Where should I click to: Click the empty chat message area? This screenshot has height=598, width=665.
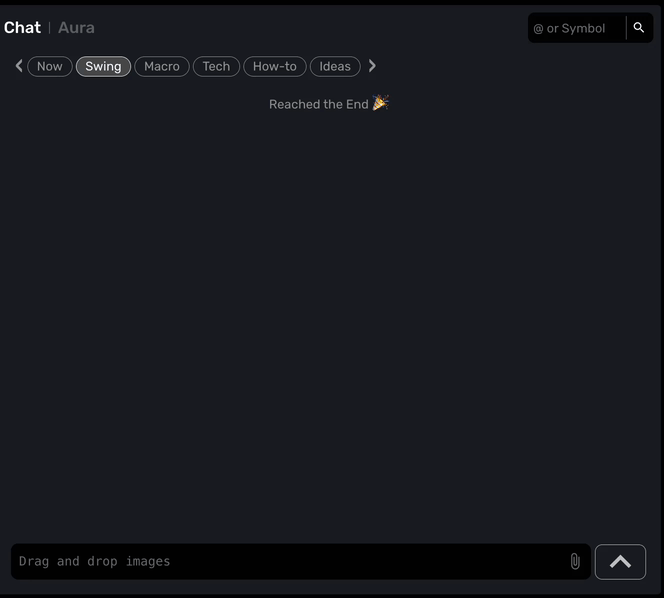[x=330, y=320]
